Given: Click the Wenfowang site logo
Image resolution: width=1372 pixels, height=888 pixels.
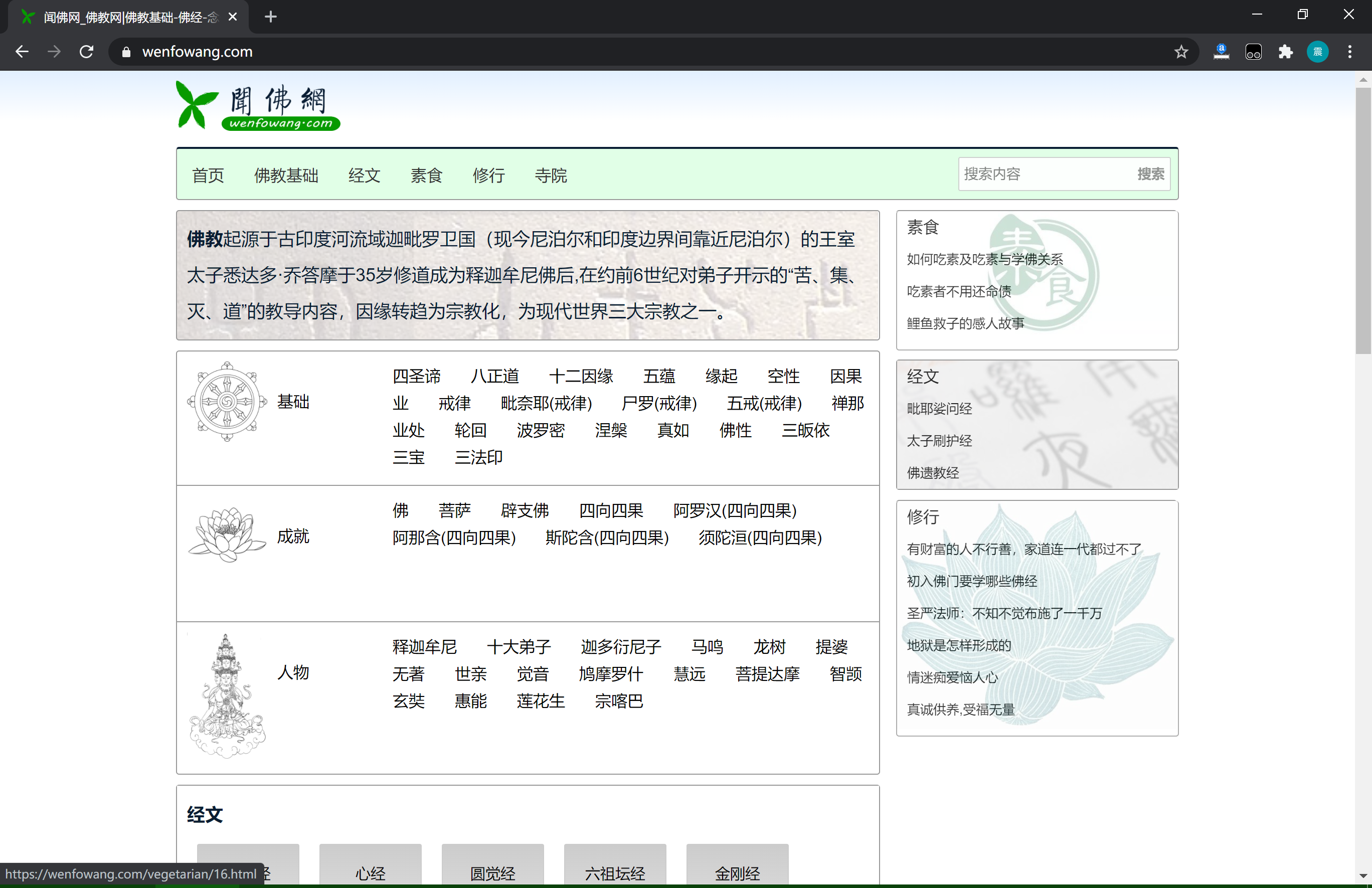Looking at the screenshot, I should click(258, 106).
